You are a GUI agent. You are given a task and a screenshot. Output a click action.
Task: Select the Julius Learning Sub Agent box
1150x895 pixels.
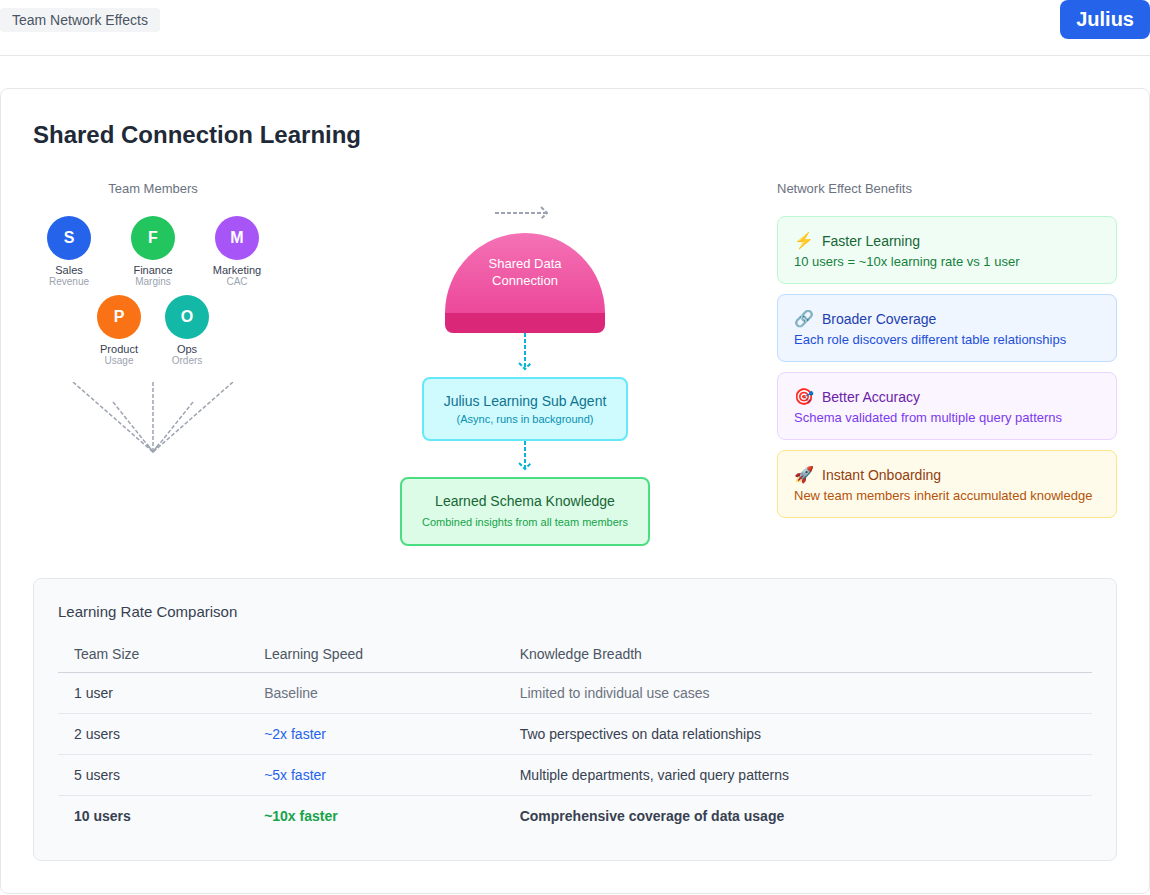coord(525,409)
